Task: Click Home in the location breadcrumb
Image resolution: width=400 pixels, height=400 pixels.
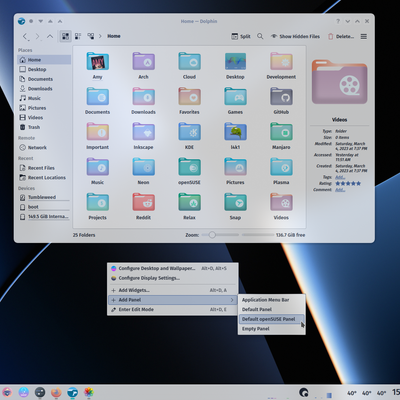Action: coord(114,36)
